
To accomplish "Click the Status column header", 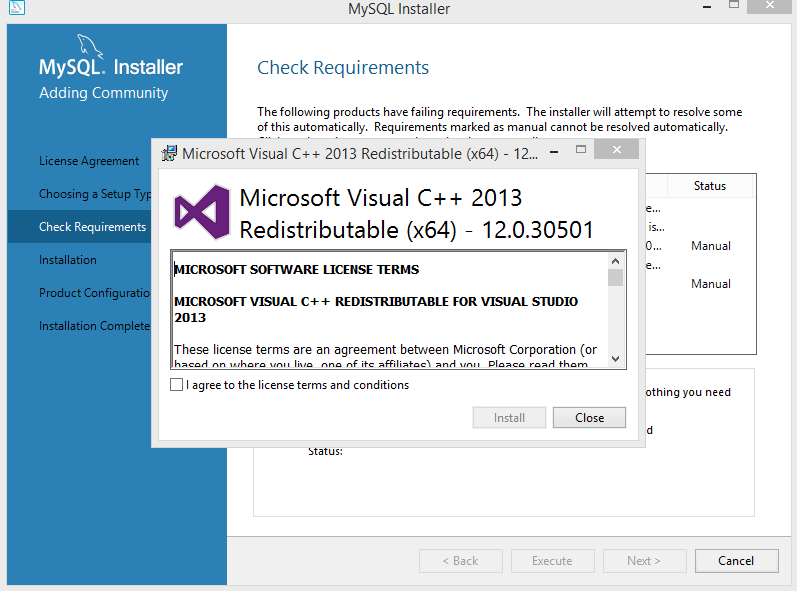I will coord(710,186).
